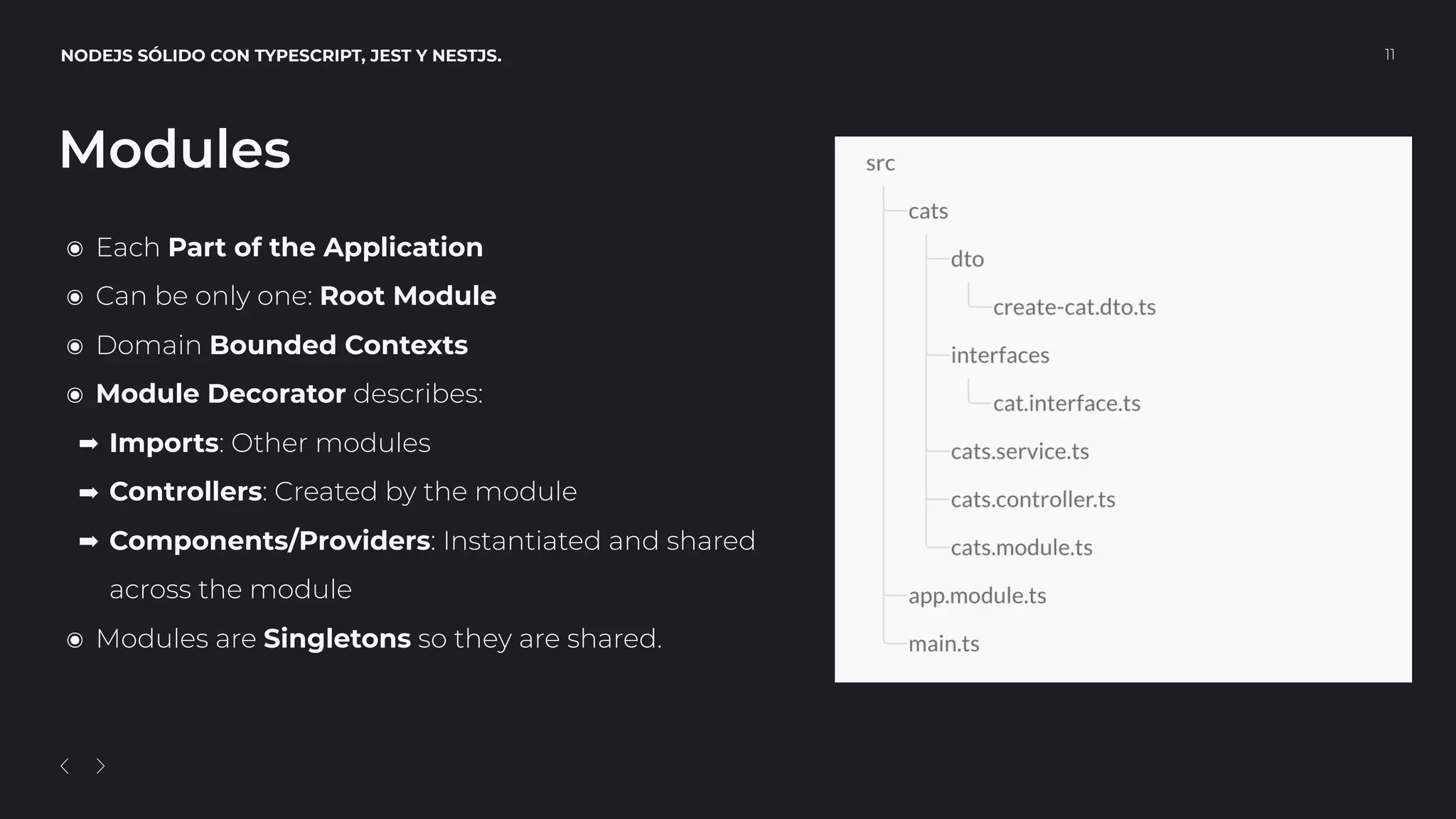Click the bold Singletons text

[x=337, y=638]
